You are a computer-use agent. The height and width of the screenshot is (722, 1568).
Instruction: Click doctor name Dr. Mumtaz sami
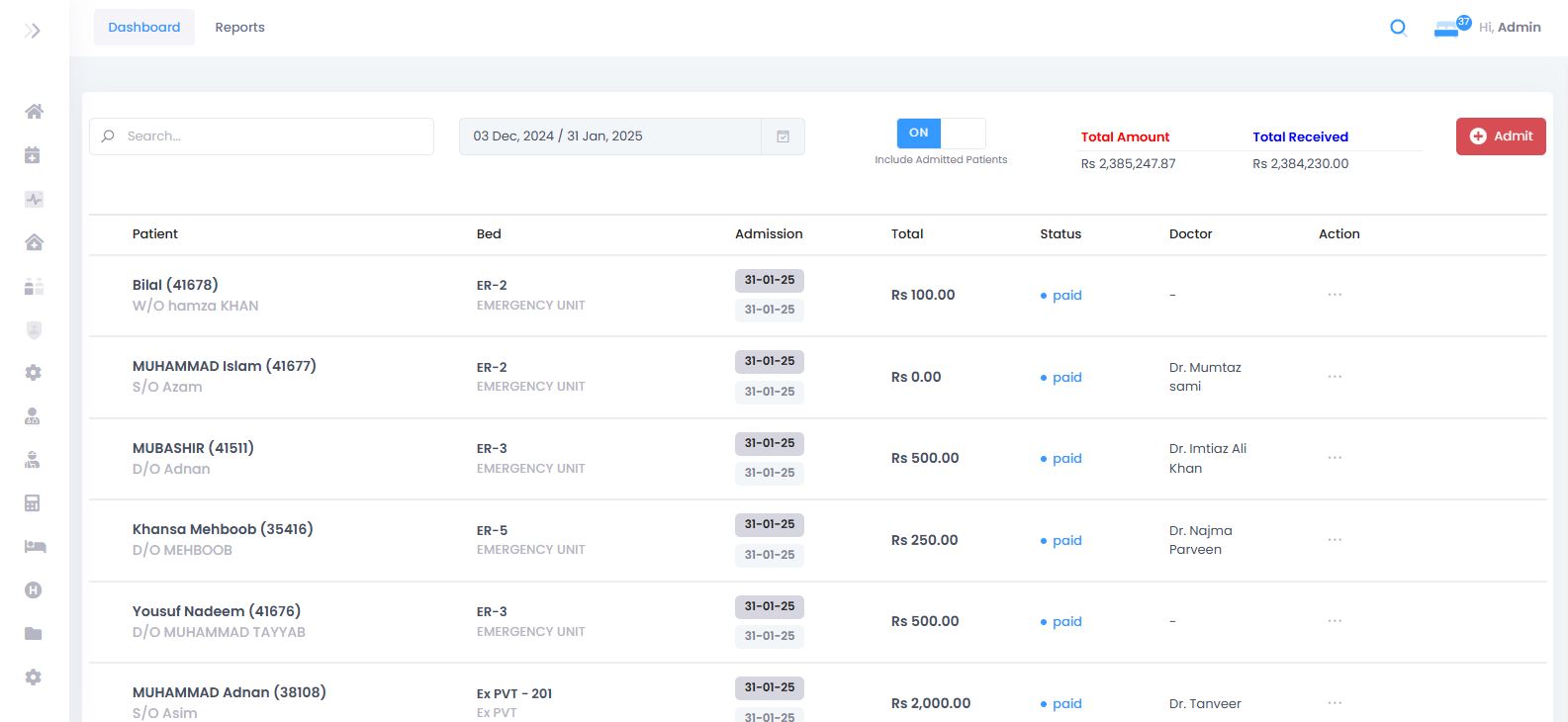(x=1205, y=377)
